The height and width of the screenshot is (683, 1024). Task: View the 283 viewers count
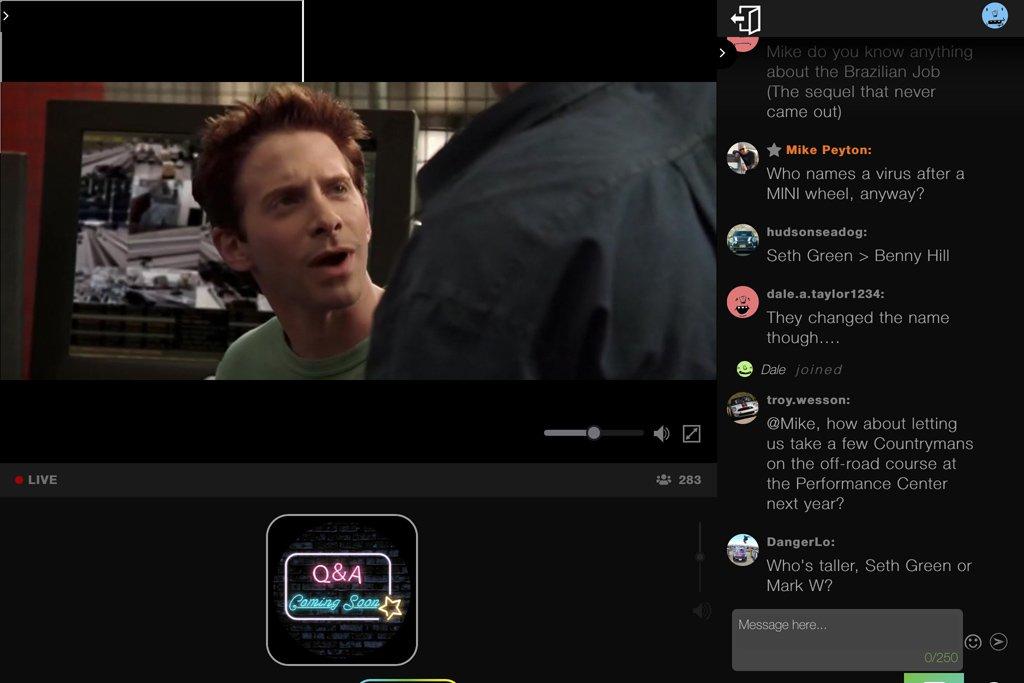tap(679, 480)
